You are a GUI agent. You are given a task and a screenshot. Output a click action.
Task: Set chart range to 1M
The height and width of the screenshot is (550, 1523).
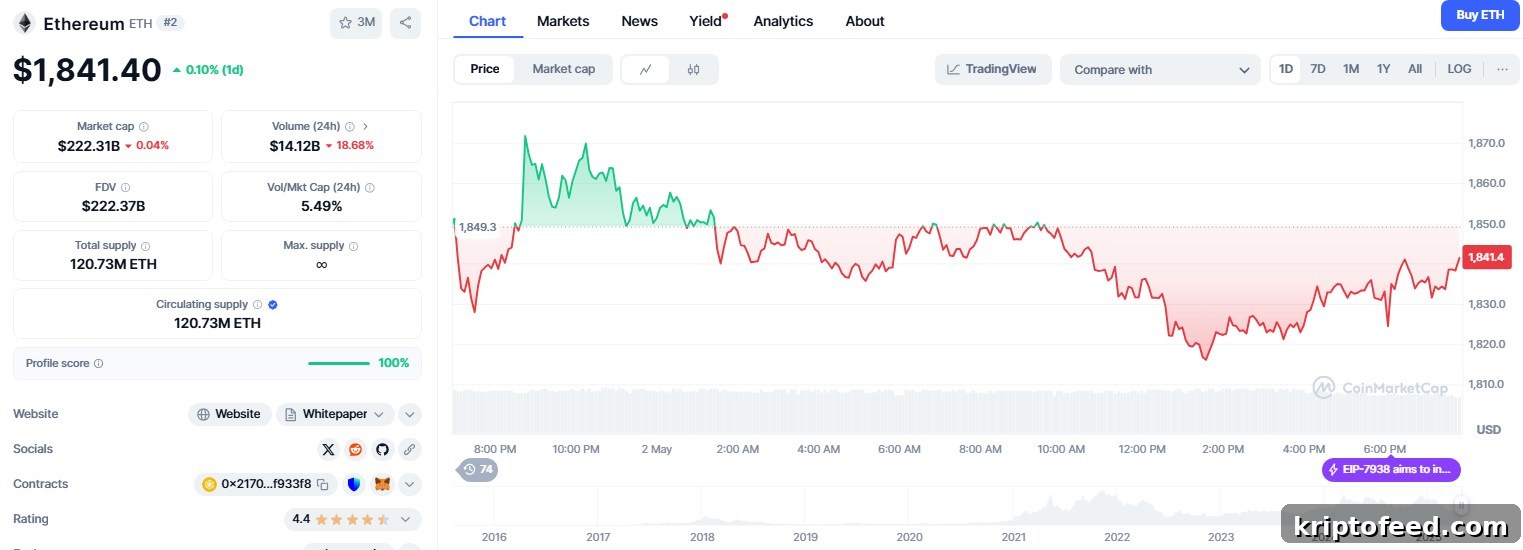(1351, 69)
